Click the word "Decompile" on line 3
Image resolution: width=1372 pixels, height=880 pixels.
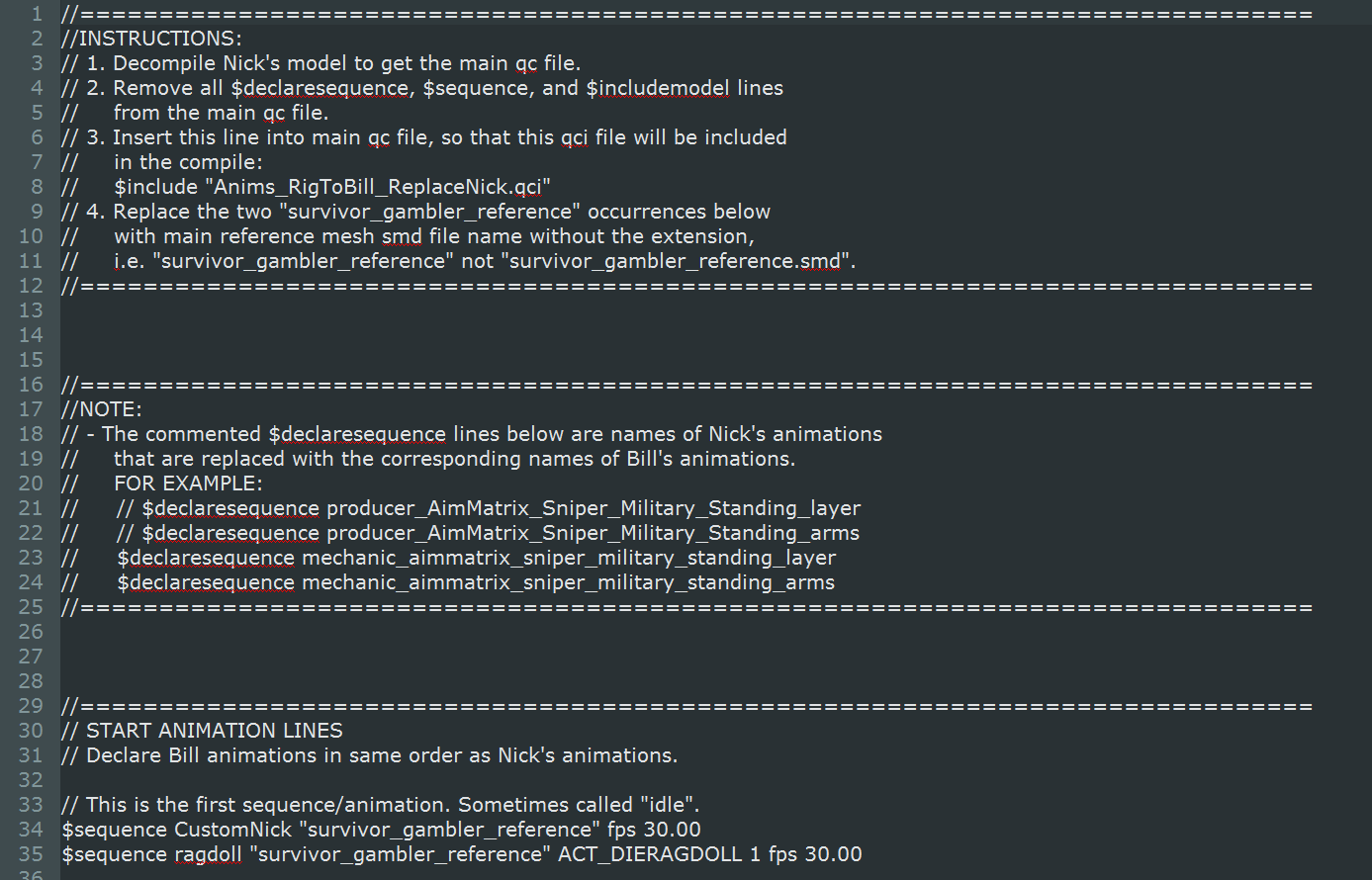[162, 63]
